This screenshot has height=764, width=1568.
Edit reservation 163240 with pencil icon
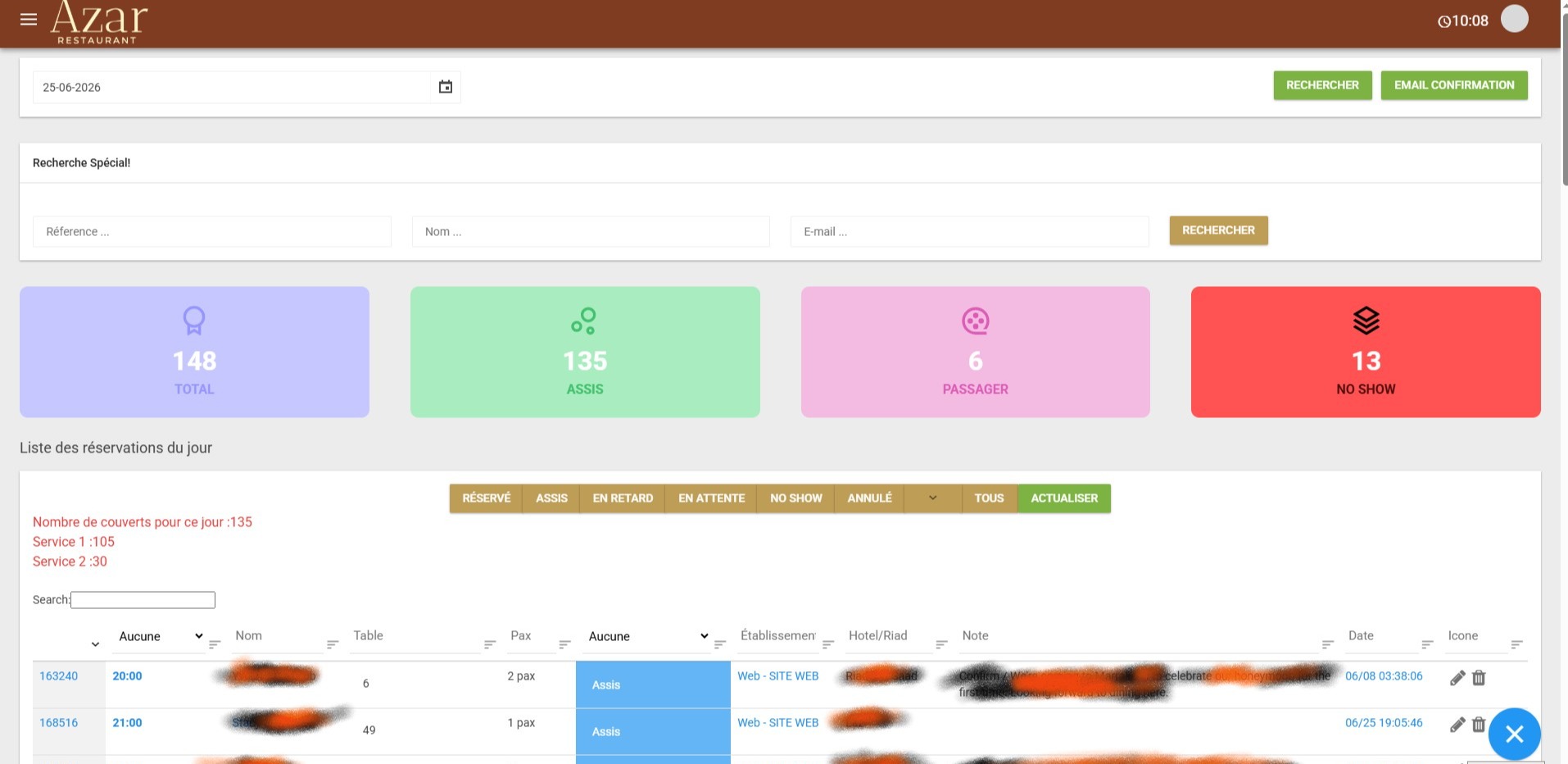click(1457, 678)
